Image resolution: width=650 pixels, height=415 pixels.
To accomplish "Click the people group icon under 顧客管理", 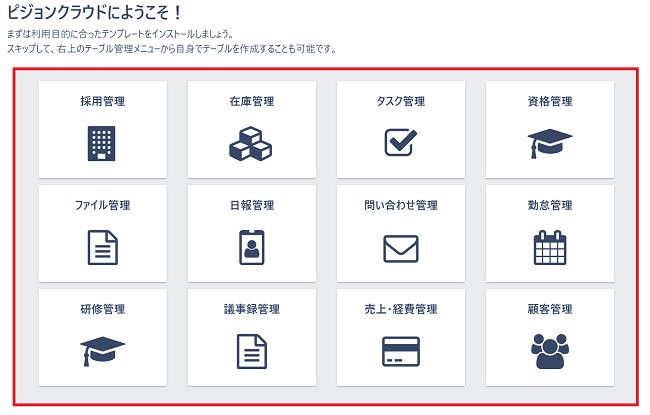I will (549, 351).
